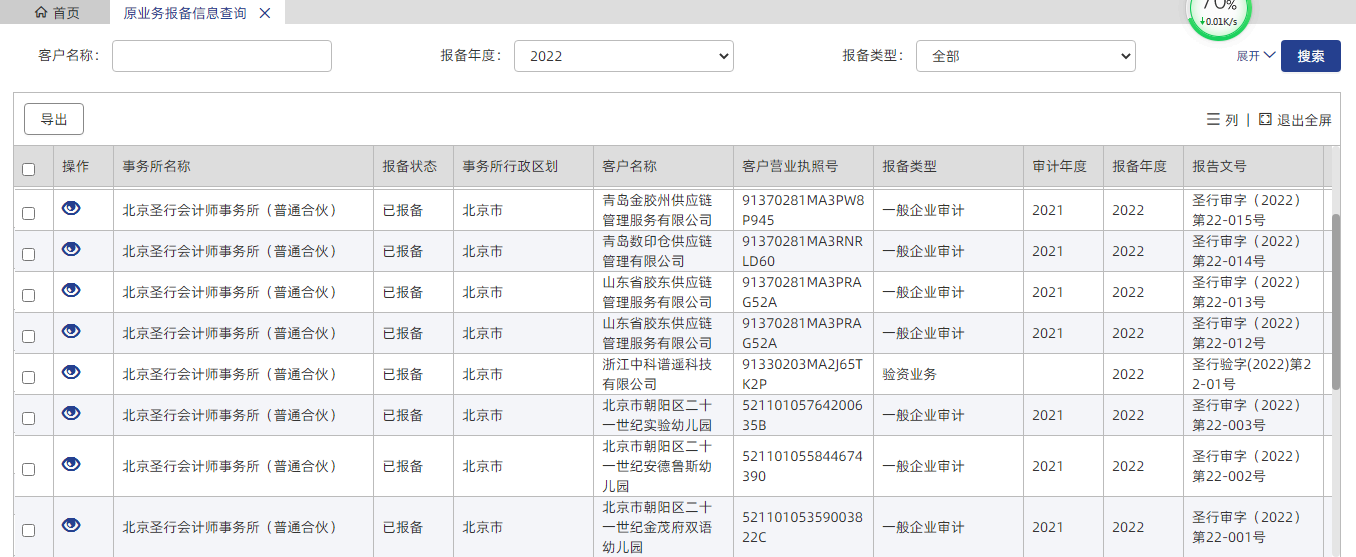Click the eye icon for 浙江中科谱遥科技 row
This screenshot has width=1356, height=557.
71,372
